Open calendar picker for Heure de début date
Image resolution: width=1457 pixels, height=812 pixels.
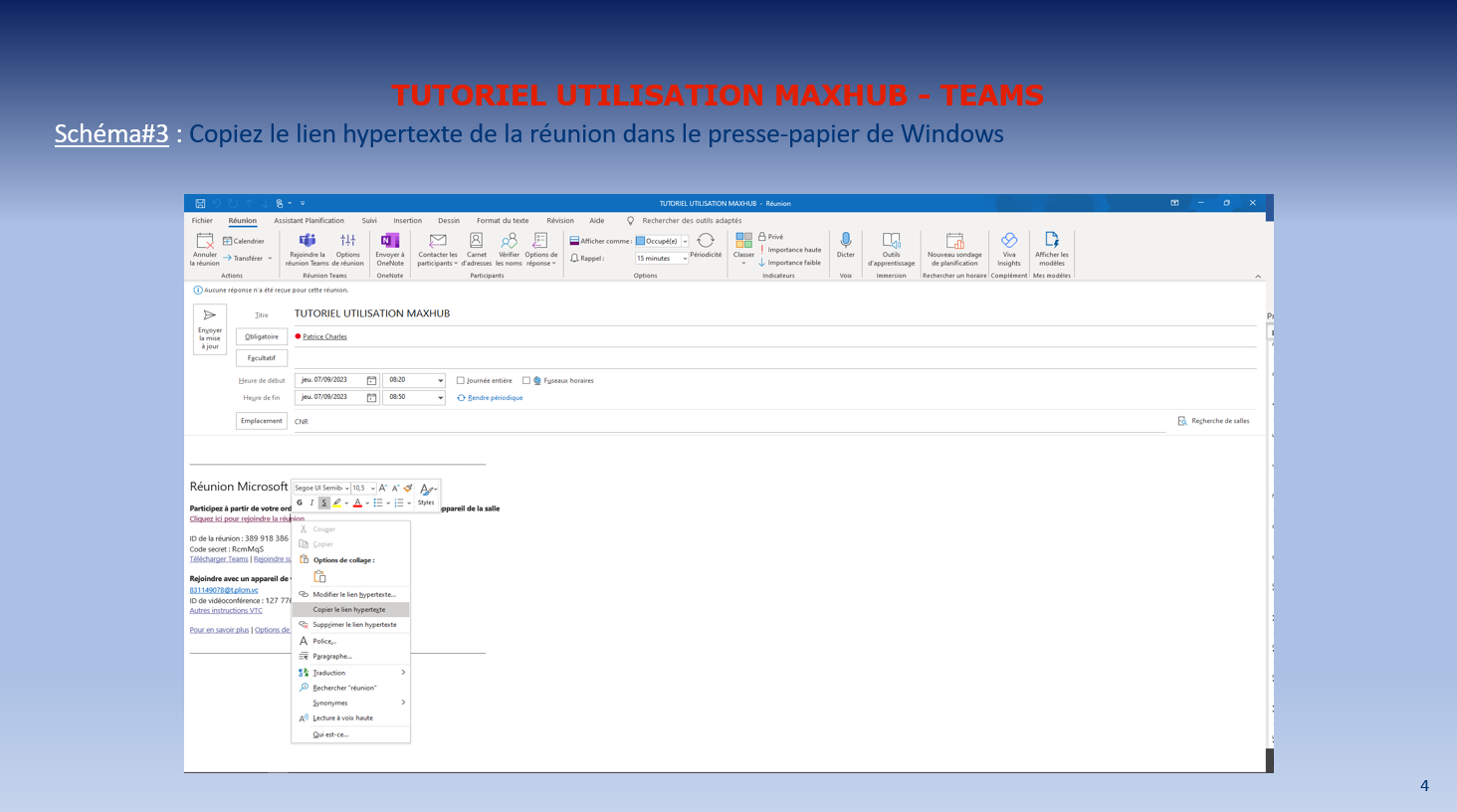[371, 380]
